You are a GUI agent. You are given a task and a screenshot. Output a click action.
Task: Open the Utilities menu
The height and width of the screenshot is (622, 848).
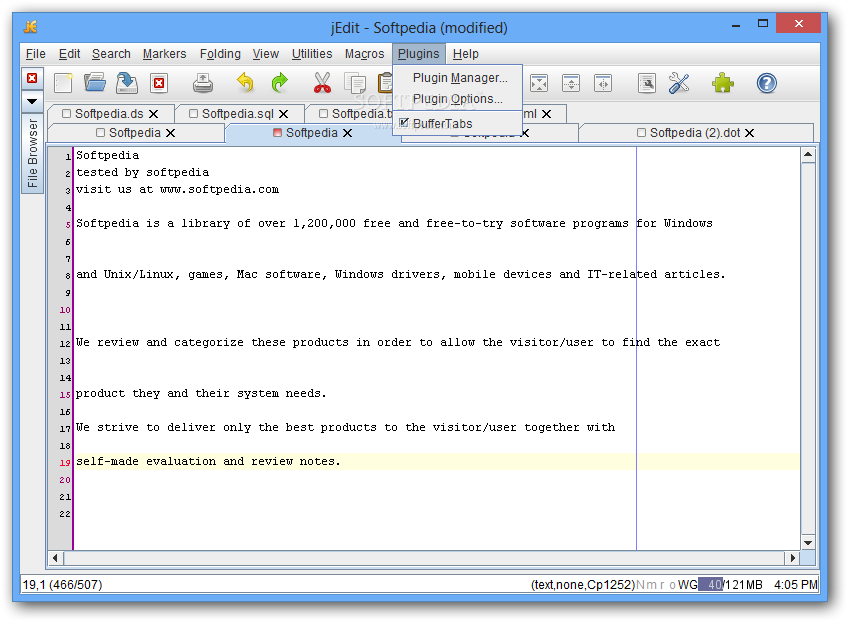tap(312, 54)
